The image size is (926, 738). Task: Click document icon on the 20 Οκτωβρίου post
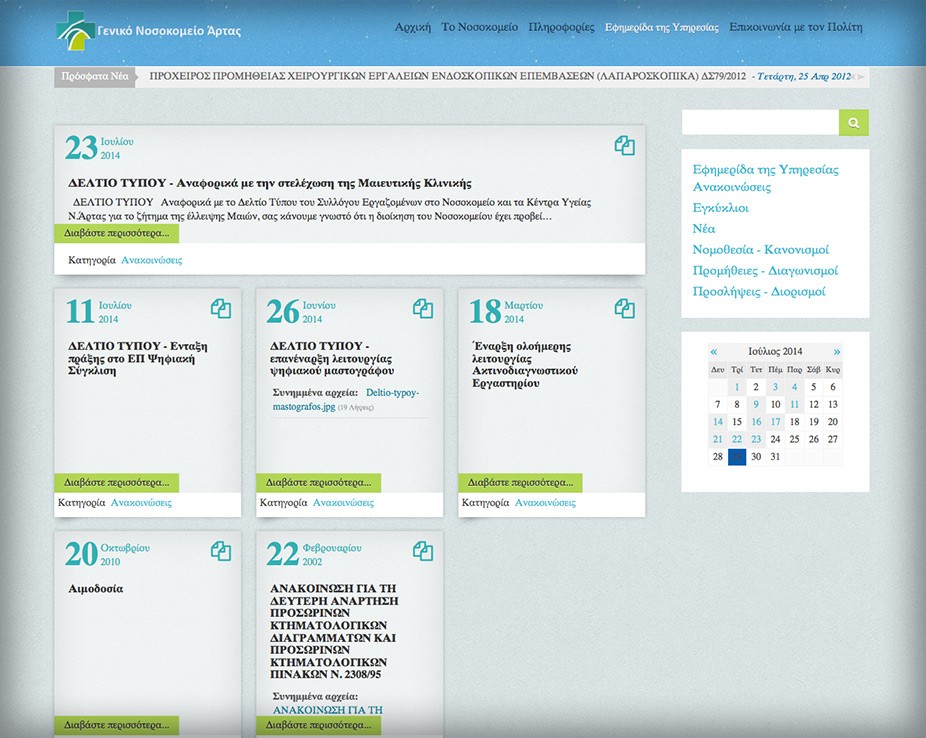coord(221,551)
